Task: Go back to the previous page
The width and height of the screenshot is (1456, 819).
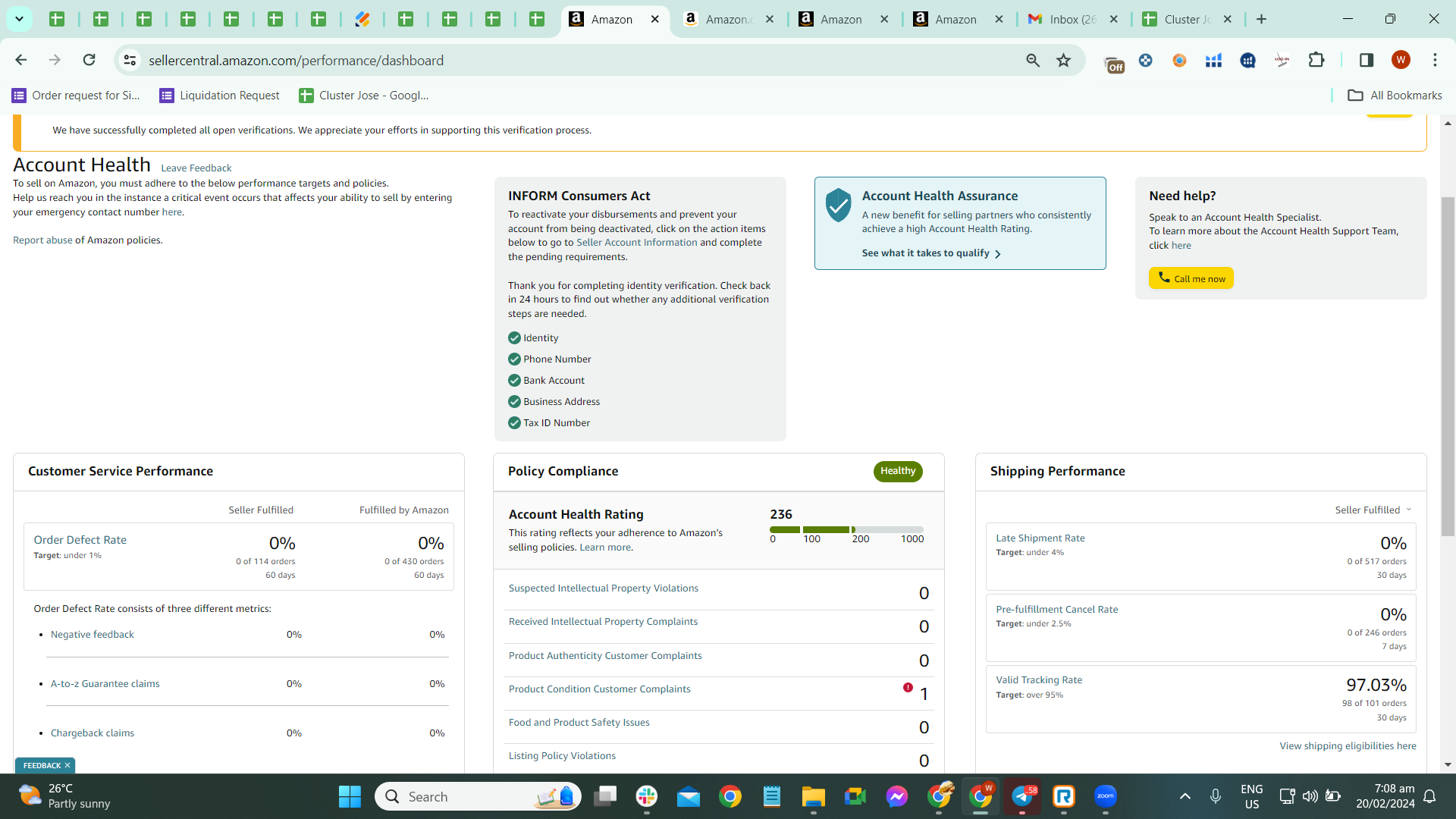Action: (x=21, y=60)
